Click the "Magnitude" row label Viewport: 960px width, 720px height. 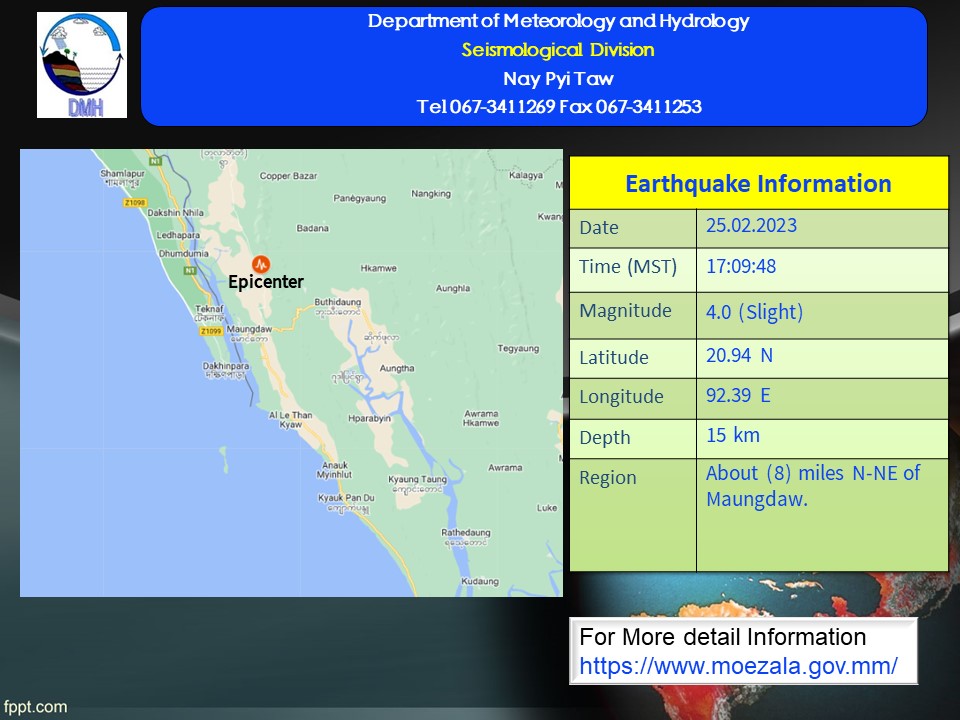coord(625,311)
